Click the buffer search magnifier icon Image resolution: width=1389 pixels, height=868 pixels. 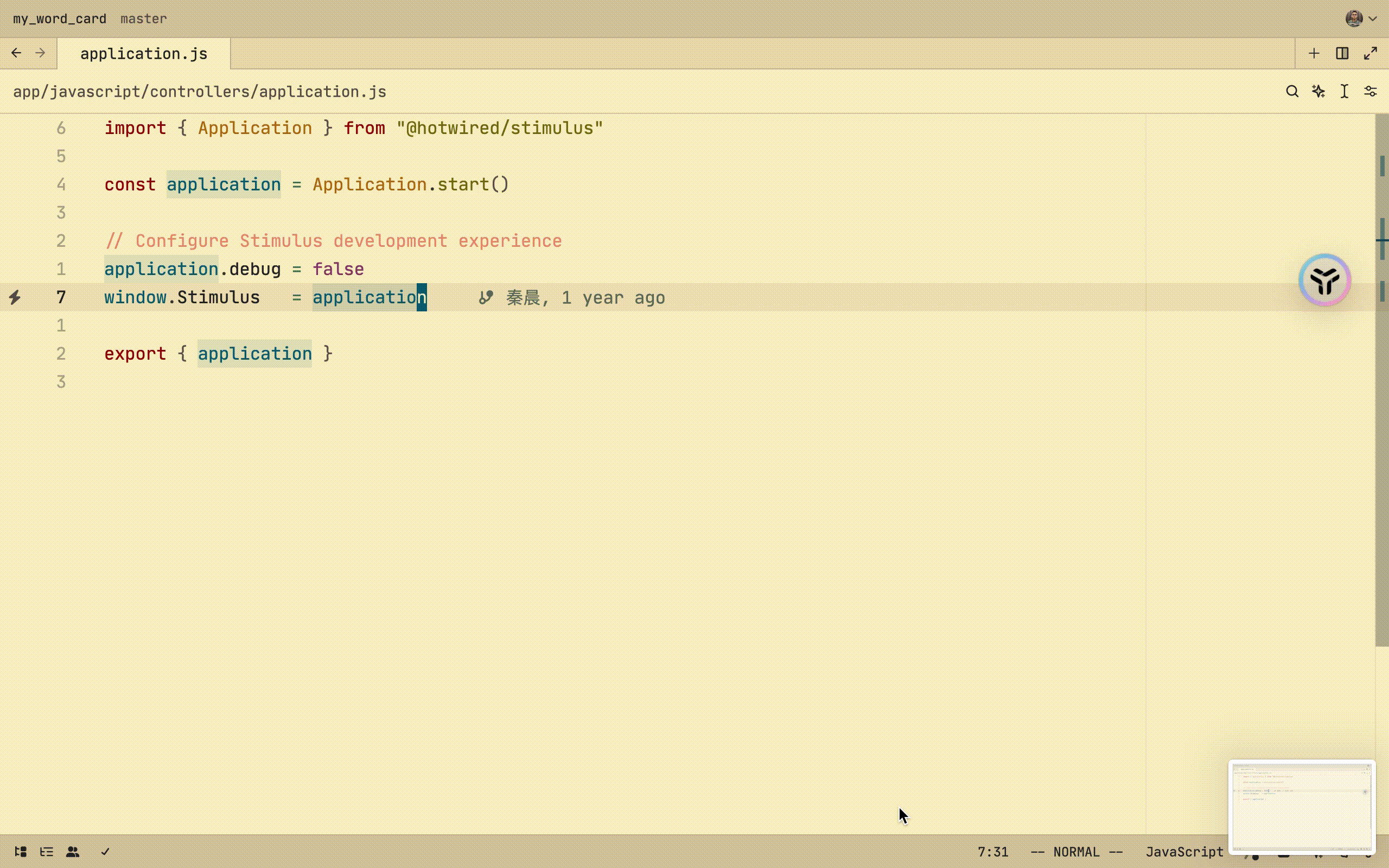point(1292,92)
